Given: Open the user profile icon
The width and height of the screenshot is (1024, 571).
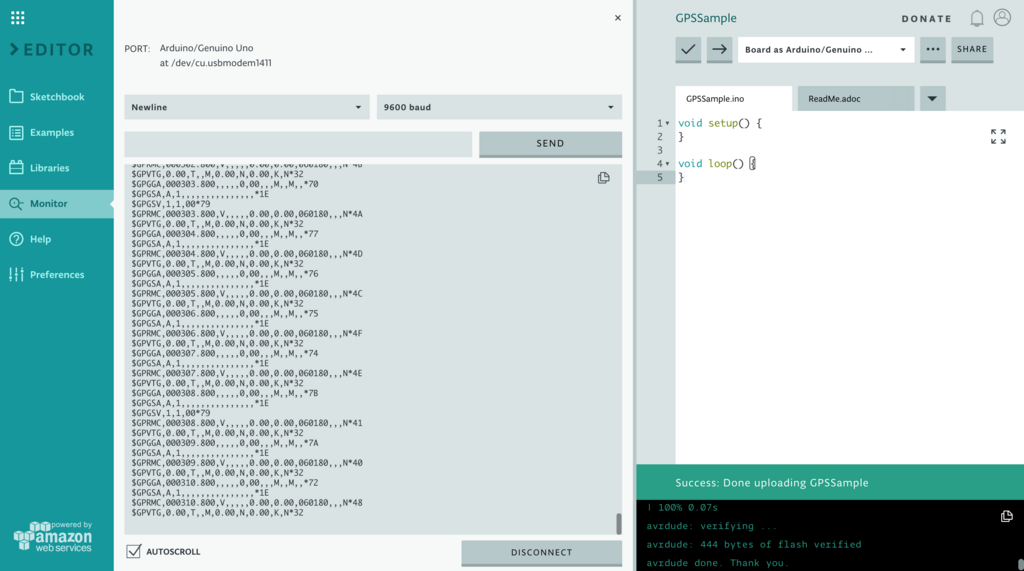Looking at the screenshot, I should point(1002,18).
